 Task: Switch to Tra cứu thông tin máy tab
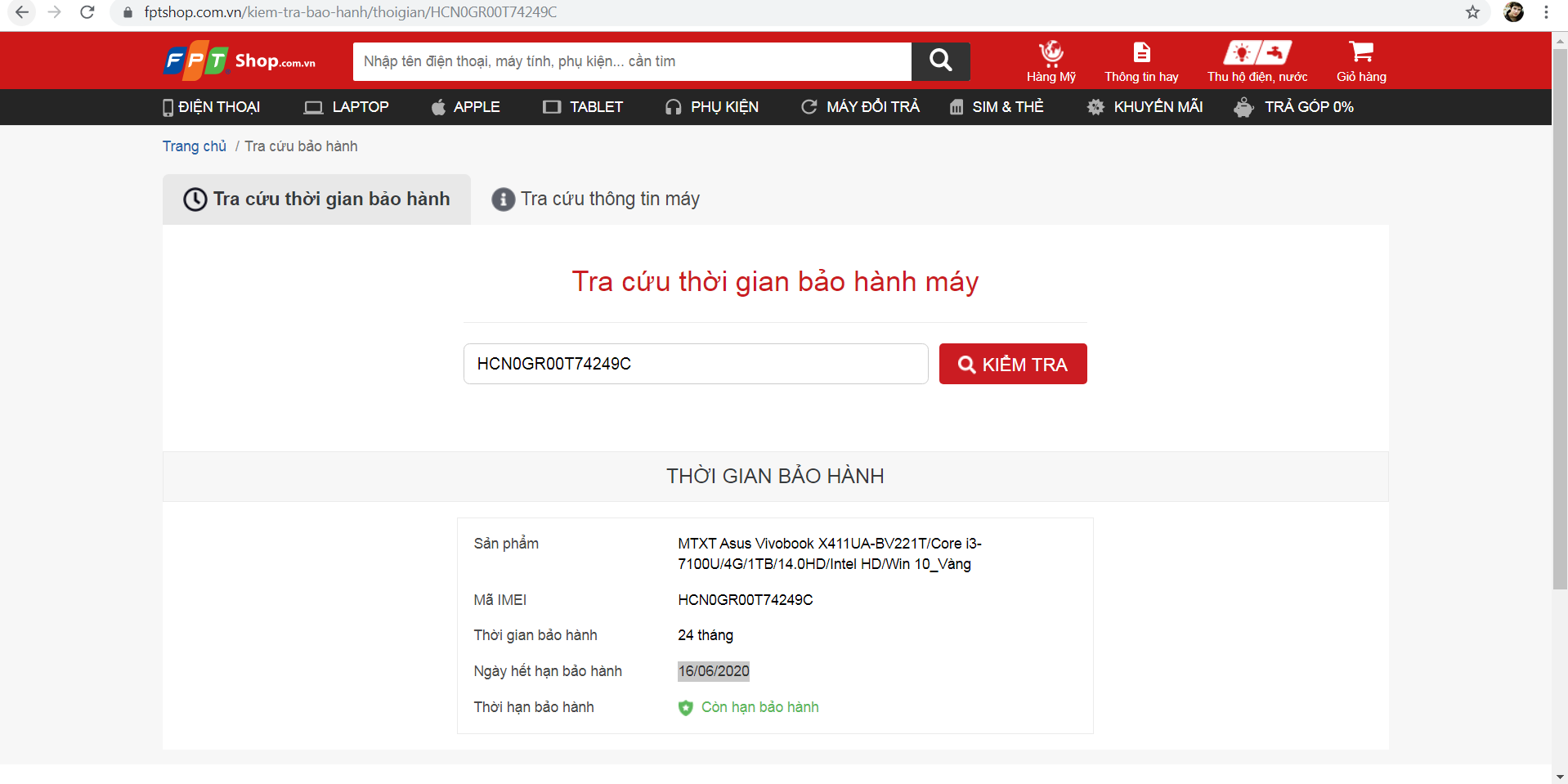click(595, 199)
